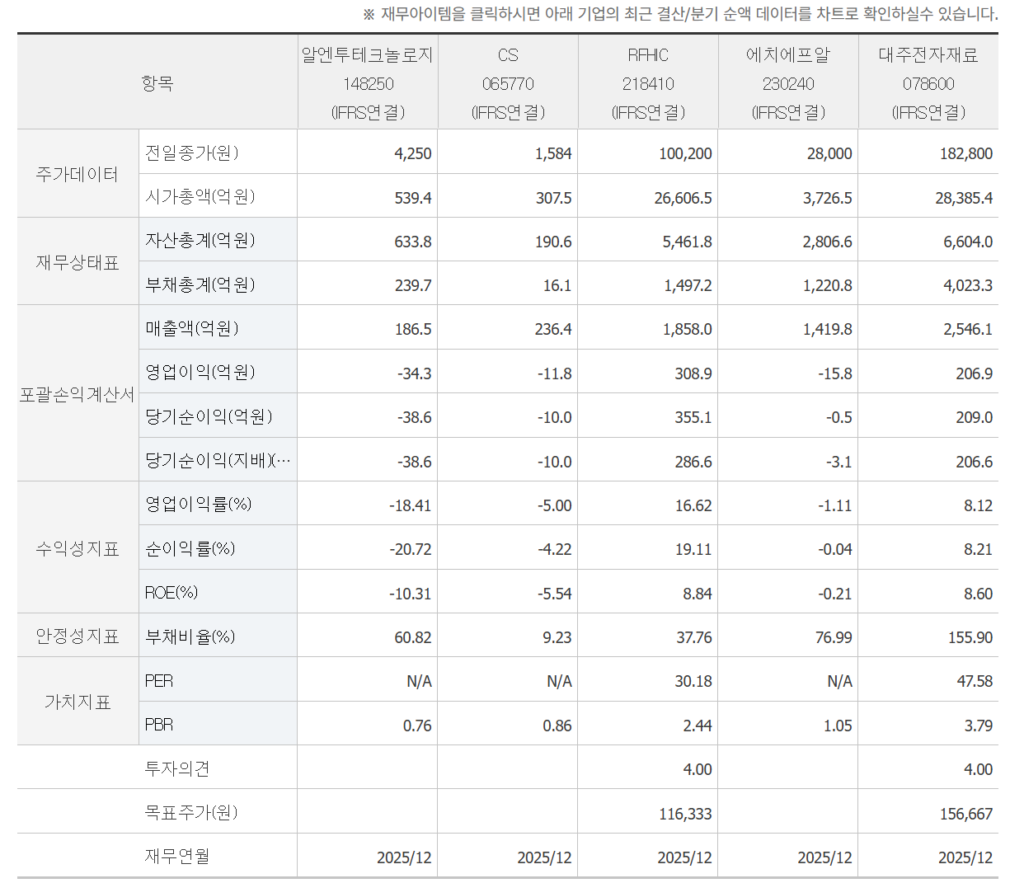This screenshot has height=883, width=1024.
Task: Click the 재무연월 row label
Action: tap(177, 856)
